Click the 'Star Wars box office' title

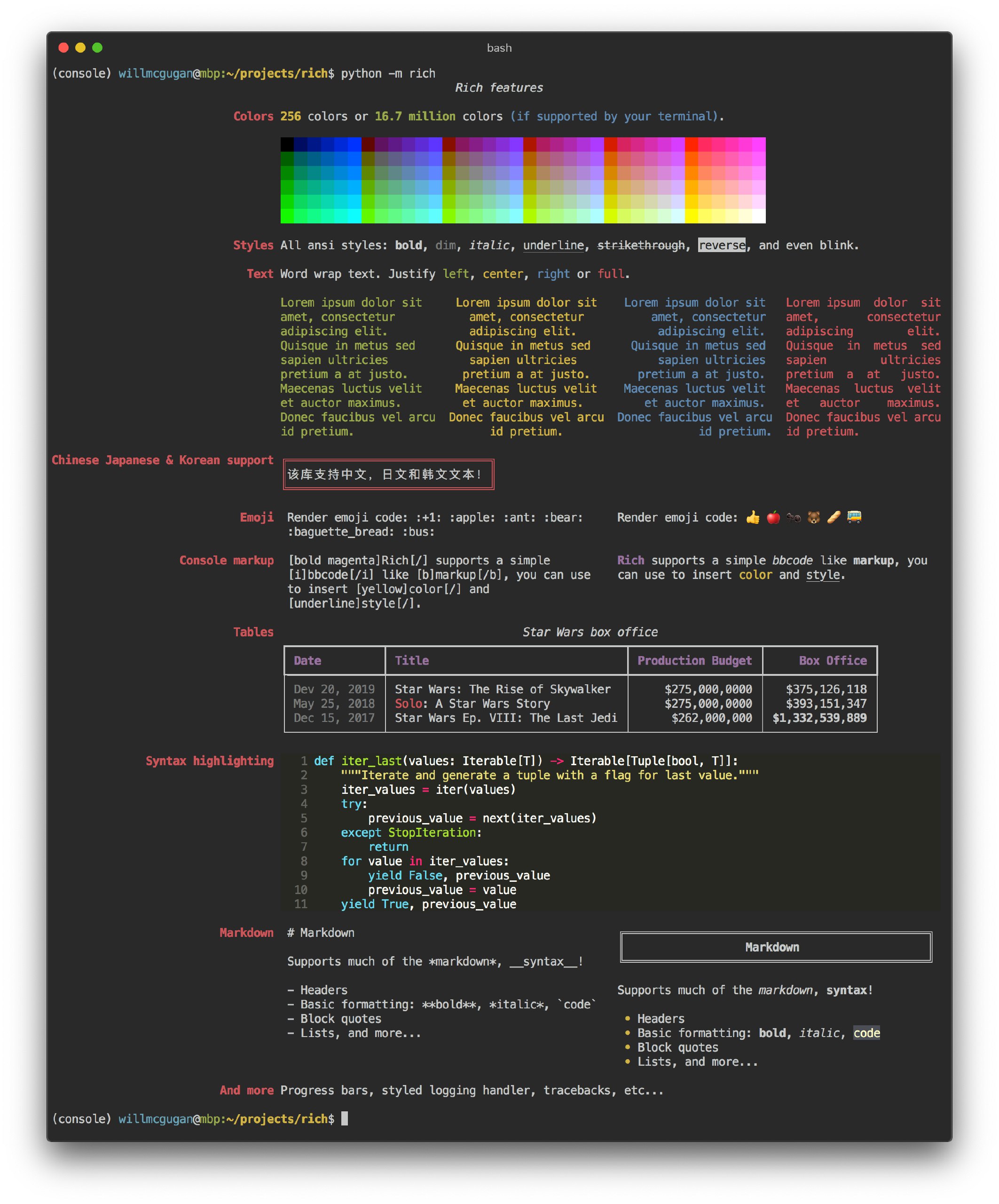590,633
